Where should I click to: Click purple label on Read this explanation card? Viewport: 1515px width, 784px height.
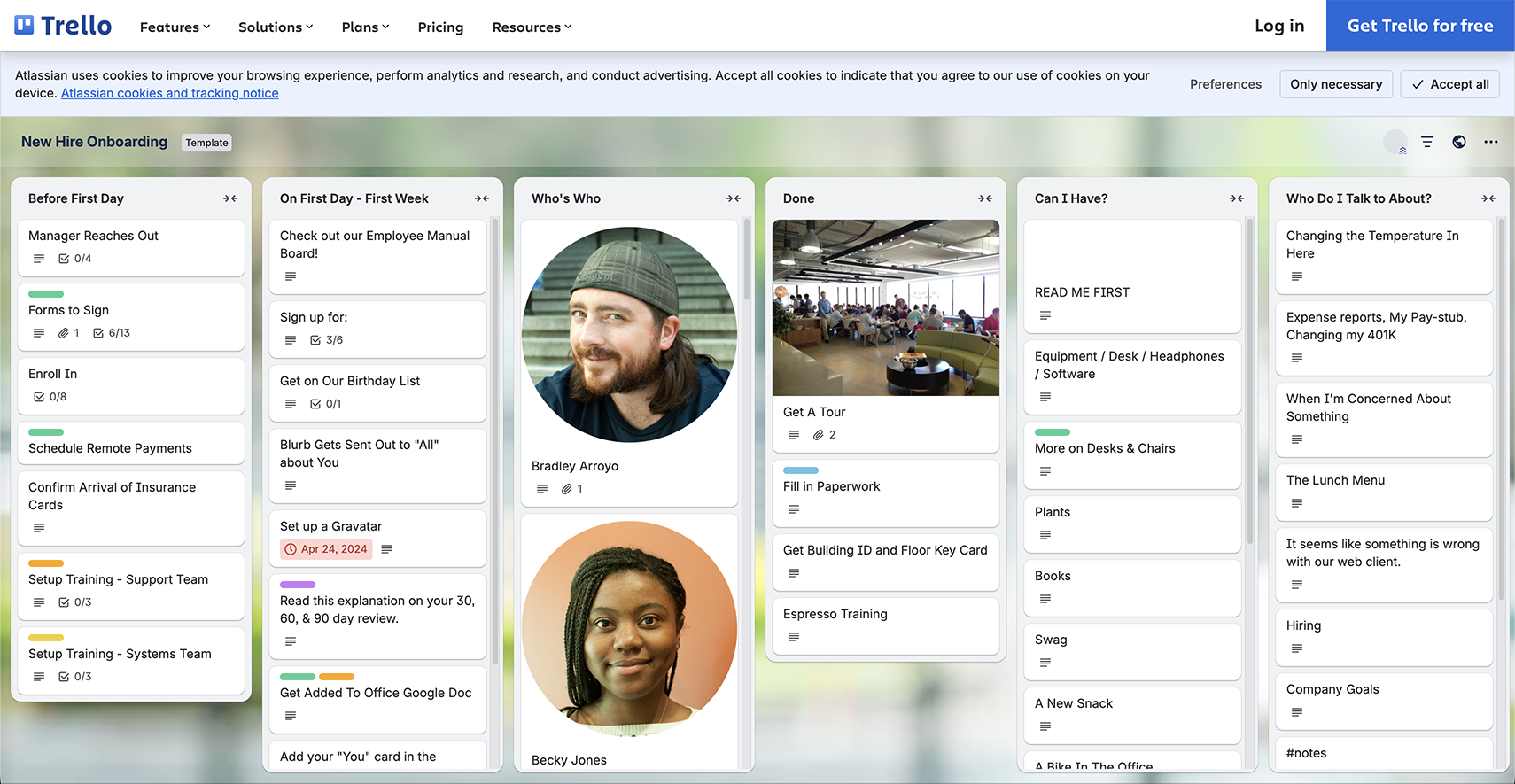click(298, 585)
